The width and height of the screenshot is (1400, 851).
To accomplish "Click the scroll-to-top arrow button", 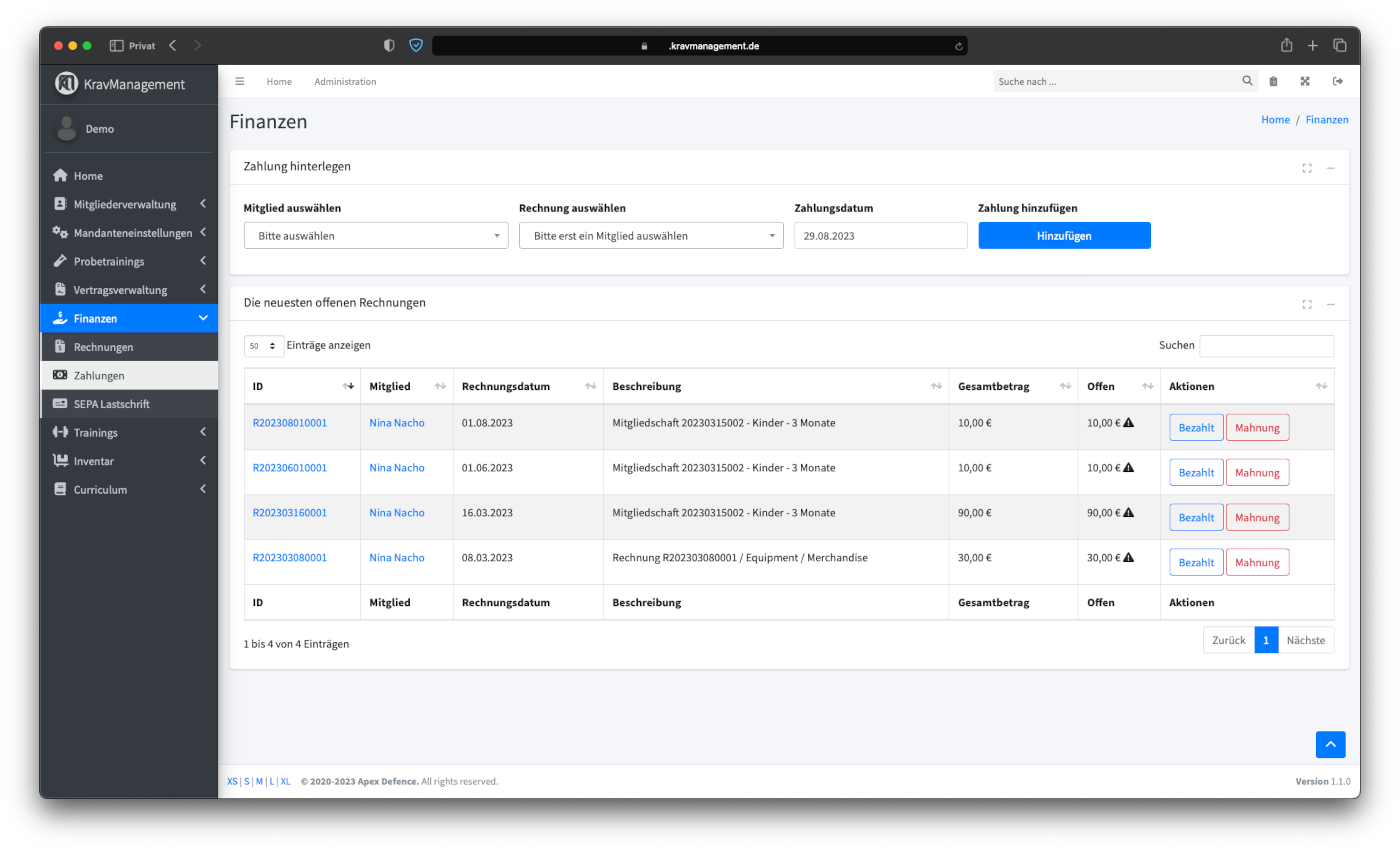I will [x=1330, y=744].
